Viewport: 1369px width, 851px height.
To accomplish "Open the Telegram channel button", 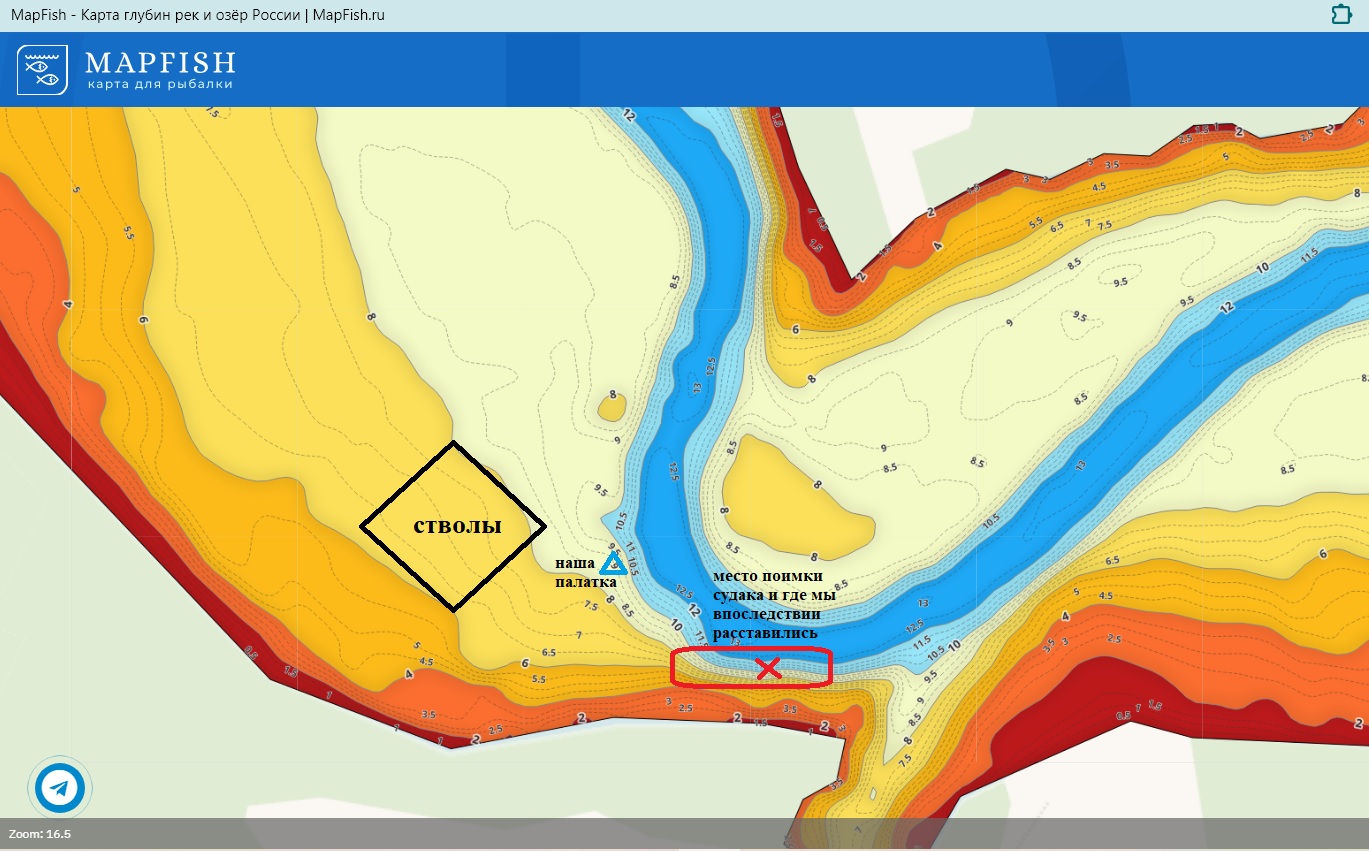I will click(62, 788).
